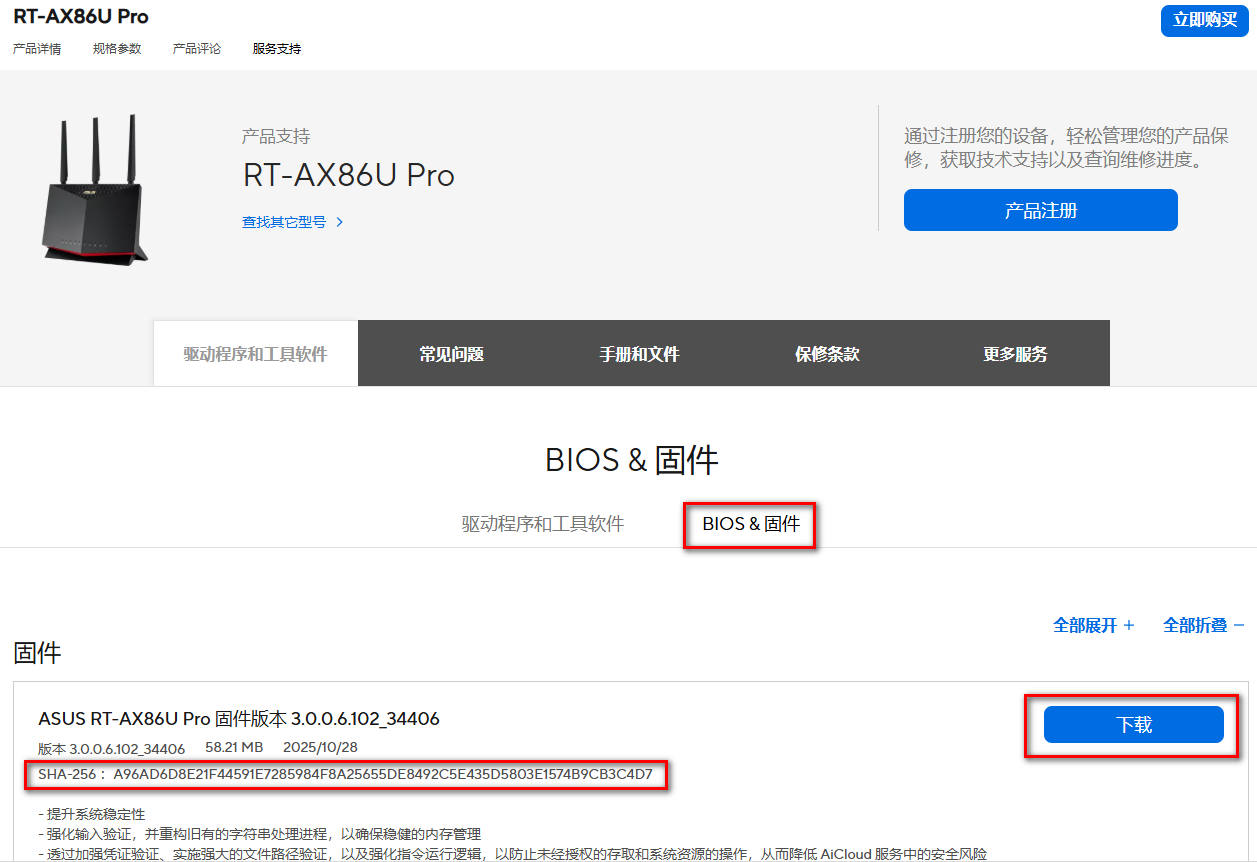This screenshot has width=1257, height=862.
Task: Open the 保修条款 tab
Action: (x=828, y=354)
